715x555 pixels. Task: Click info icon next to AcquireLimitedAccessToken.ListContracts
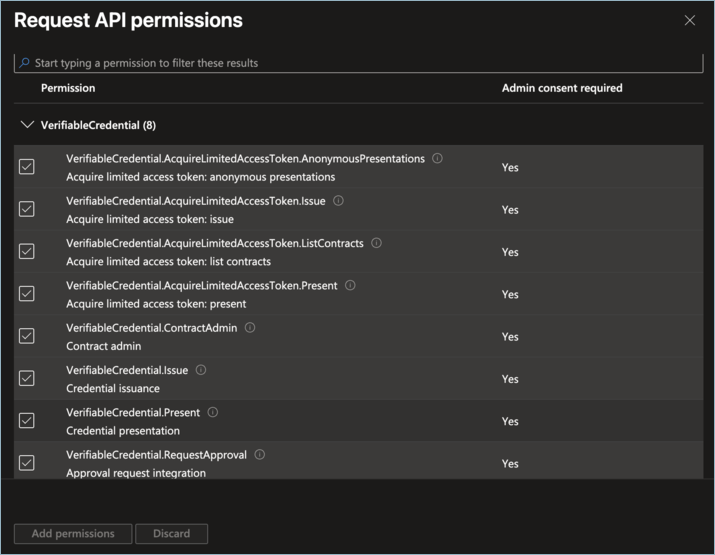(x=376, y=243)
